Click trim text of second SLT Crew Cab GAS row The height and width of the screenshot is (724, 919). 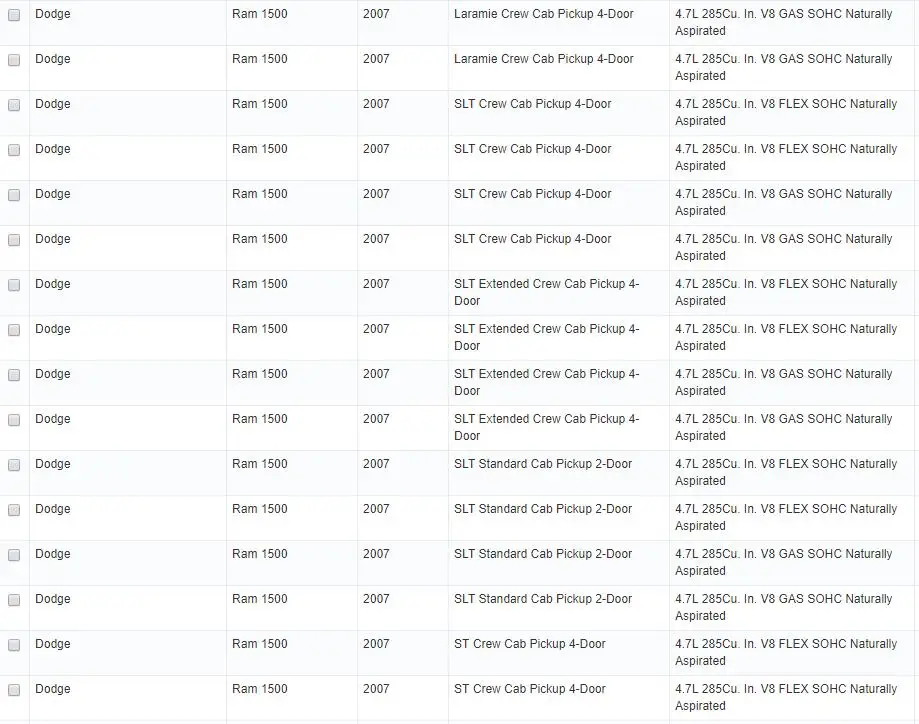click(x=532, y=239)
